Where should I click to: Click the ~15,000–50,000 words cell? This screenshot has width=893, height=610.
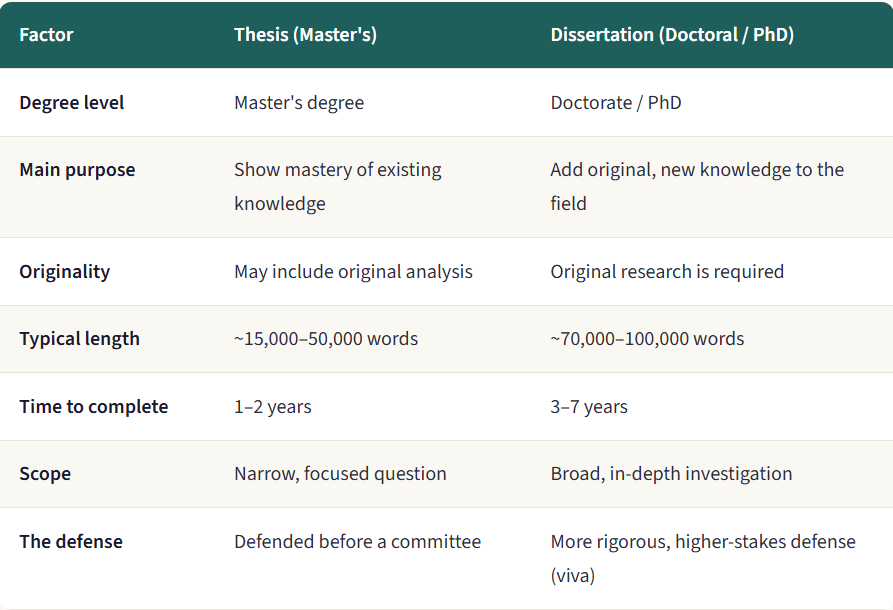(x=326, y=339)
